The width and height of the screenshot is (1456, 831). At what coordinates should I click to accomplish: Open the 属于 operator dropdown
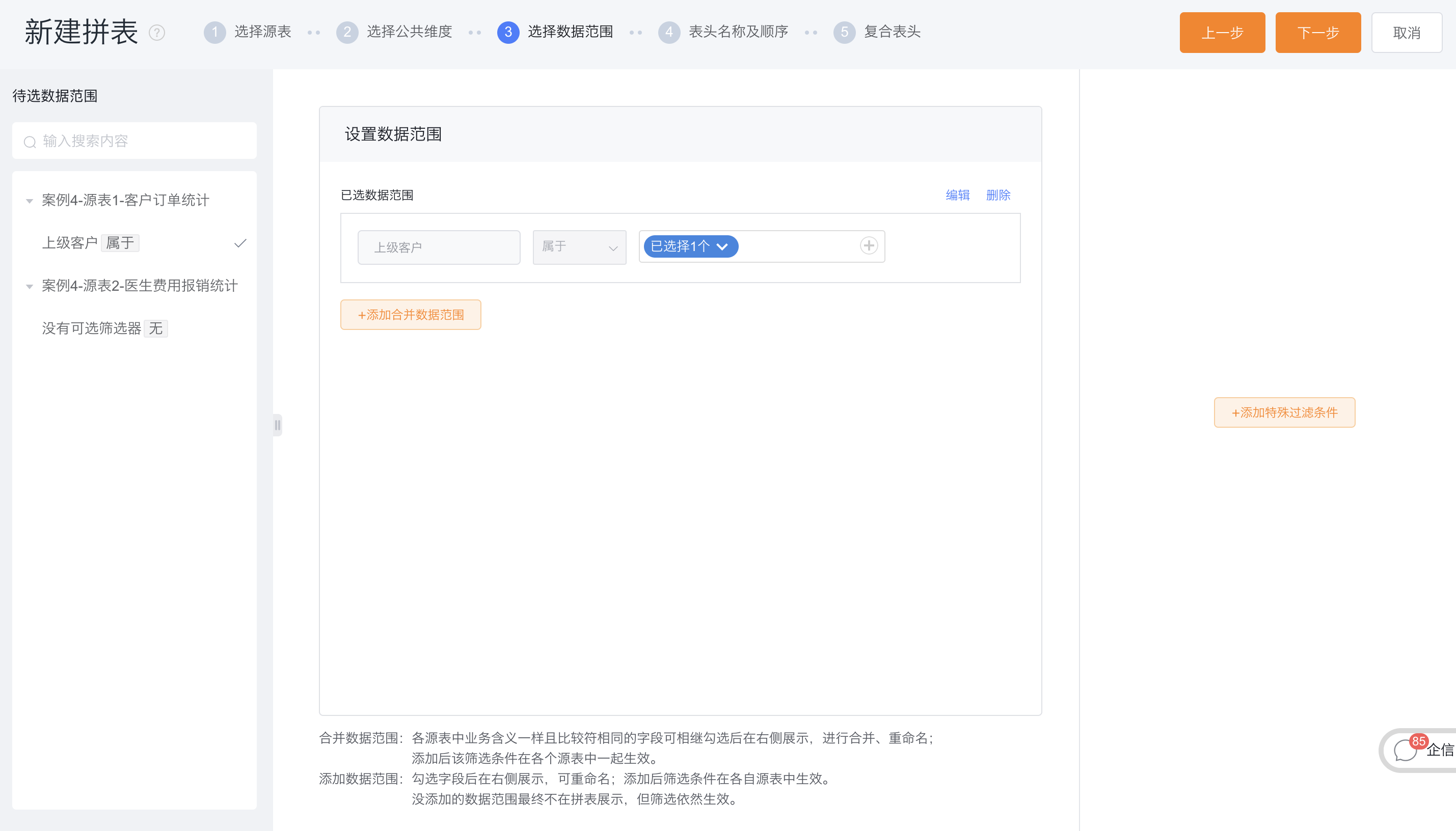click(580, 247)
